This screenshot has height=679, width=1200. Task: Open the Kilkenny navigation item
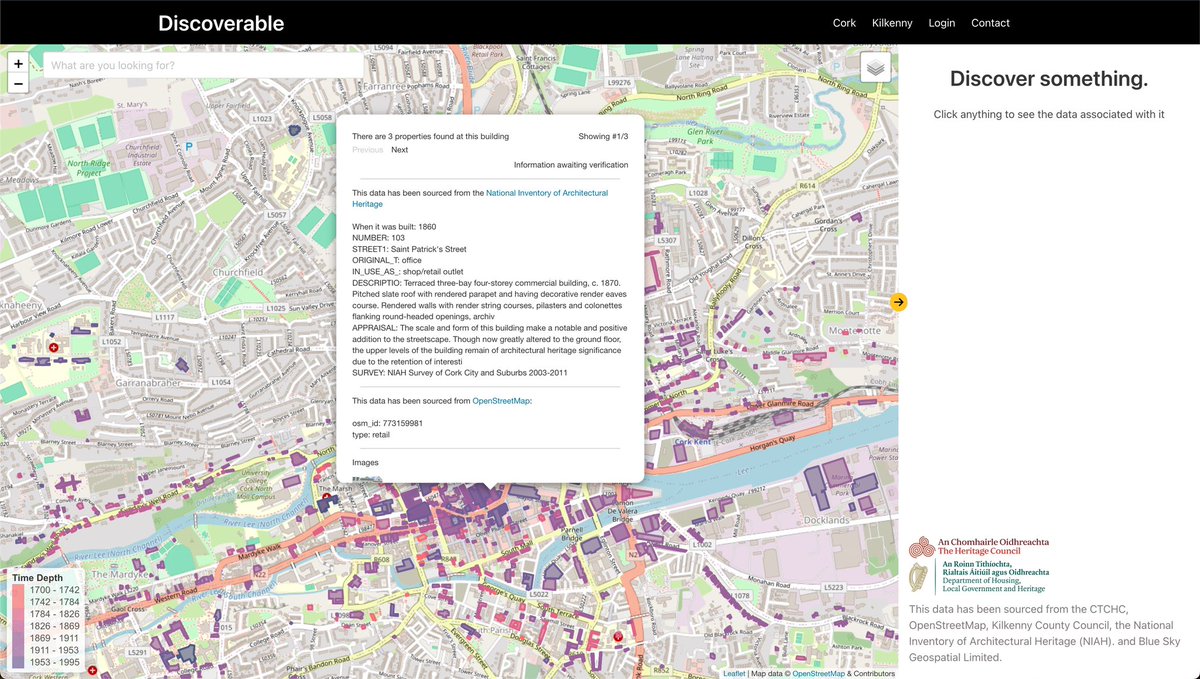click(x=892, y=23)
